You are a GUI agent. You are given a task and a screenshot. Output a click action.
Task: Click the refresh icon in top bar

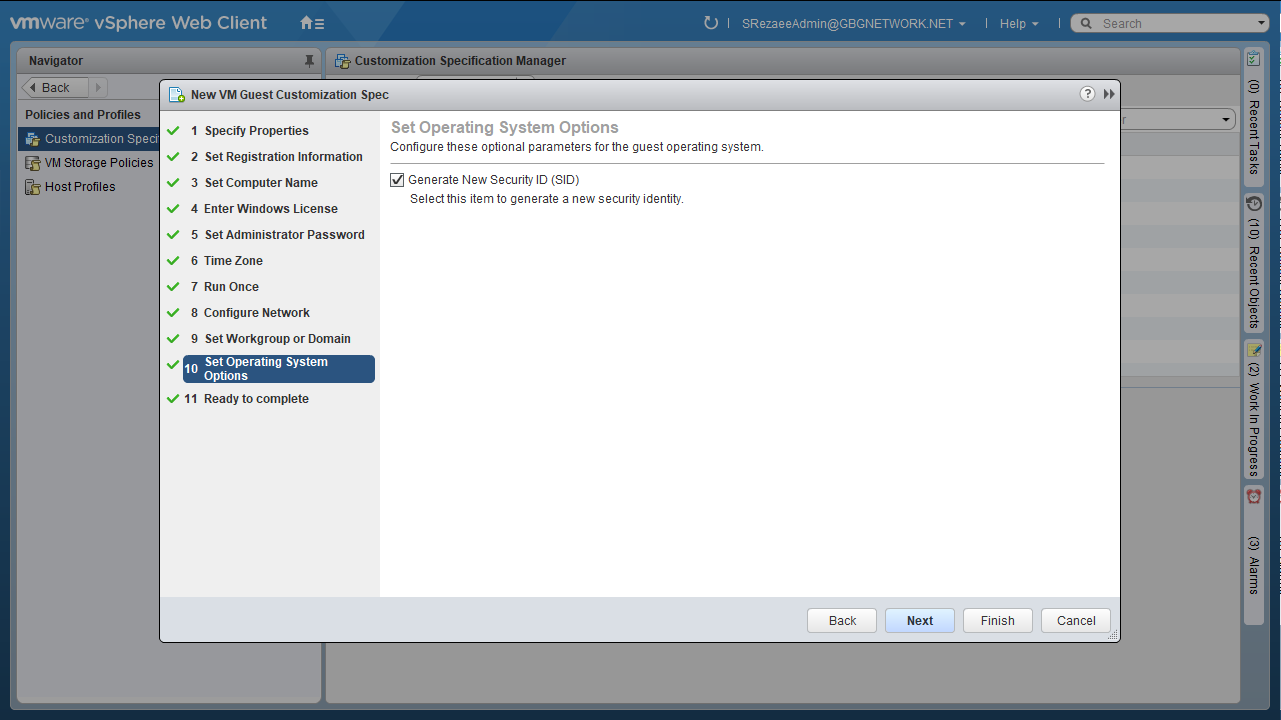point(711,23)
